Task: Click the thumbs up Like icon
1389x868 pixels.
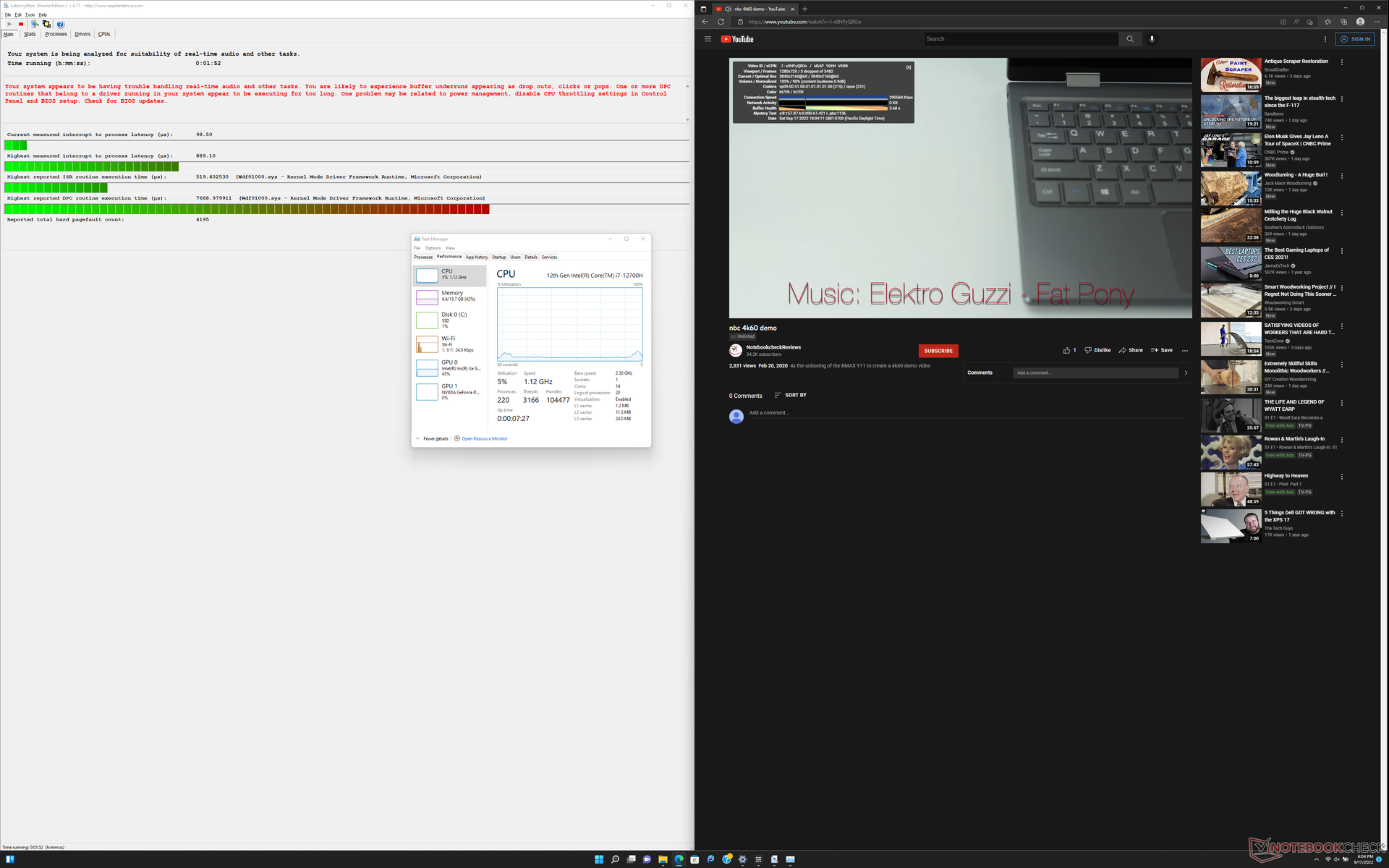Action: pyautogui.click(x=1066, y=350)
